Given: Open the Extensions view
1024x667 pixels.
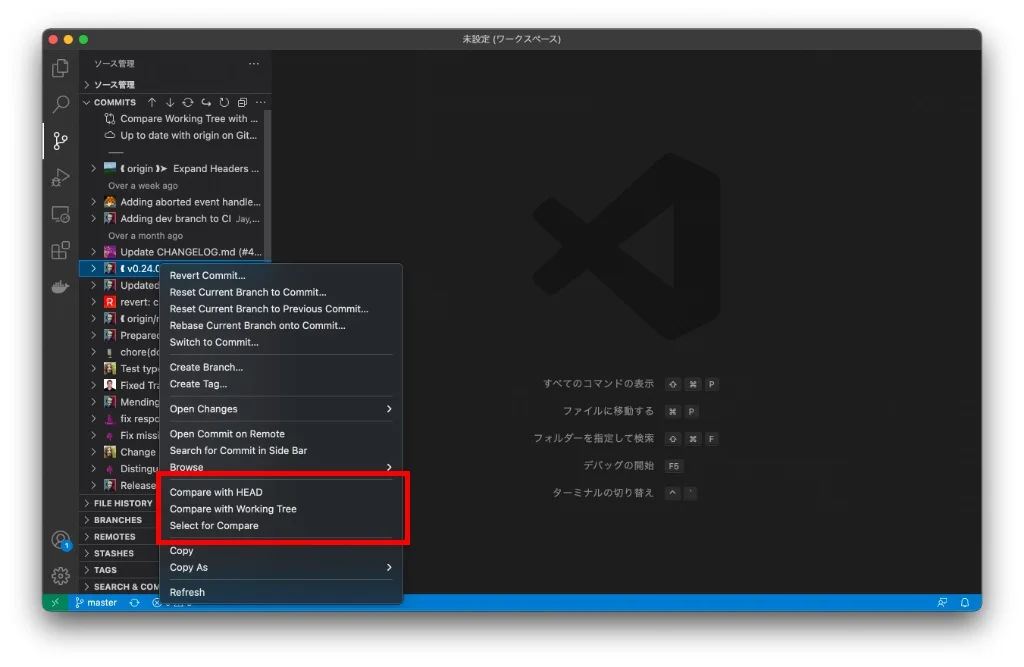Looking at the screenshot, I should (61, 250).
